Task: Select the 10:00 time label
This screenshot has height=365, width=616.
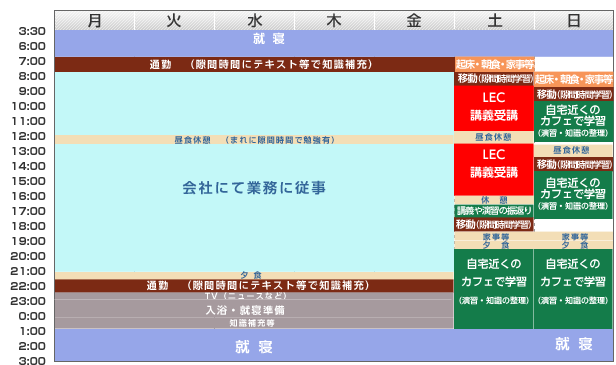Action: coord(28,106)
